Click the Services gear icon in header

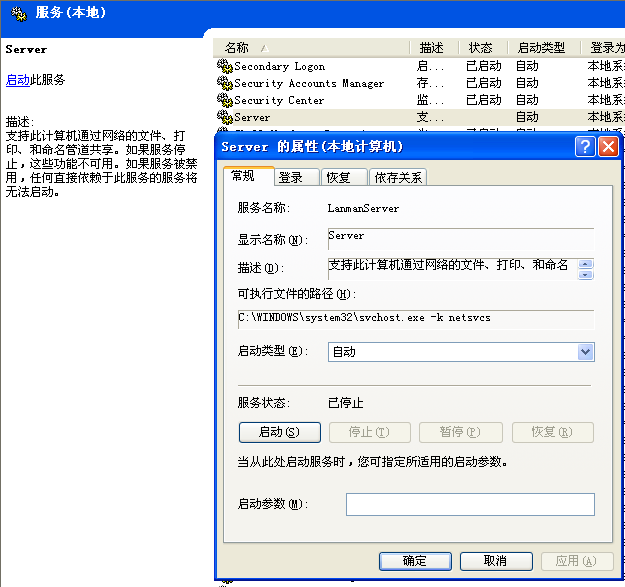17,12
